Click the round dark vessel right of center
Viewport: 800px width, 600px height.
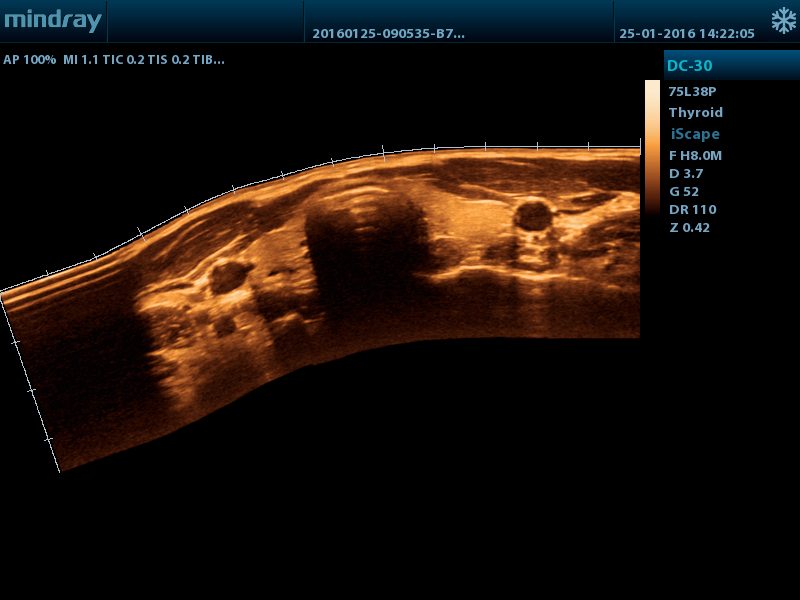click(533, 216)
